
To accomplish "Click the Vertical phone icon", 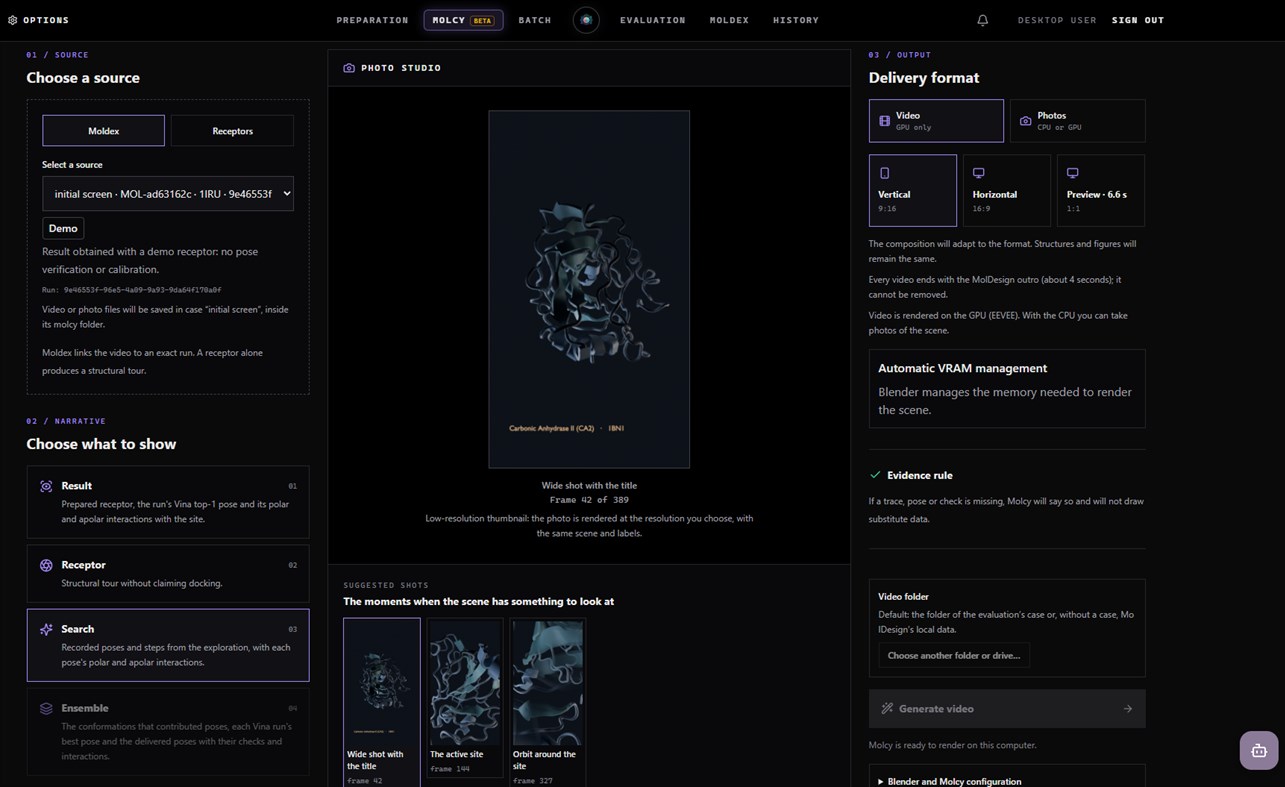I will 884,173.
